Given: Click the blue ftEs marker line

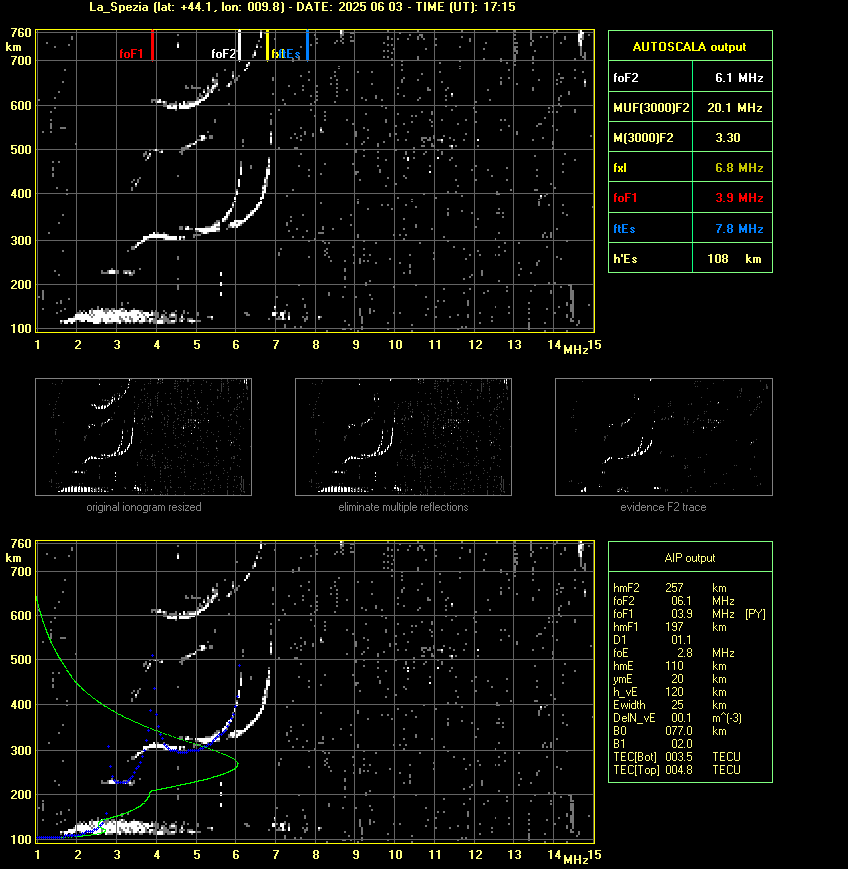Looking at the screenshot, I should pos(307,45).
